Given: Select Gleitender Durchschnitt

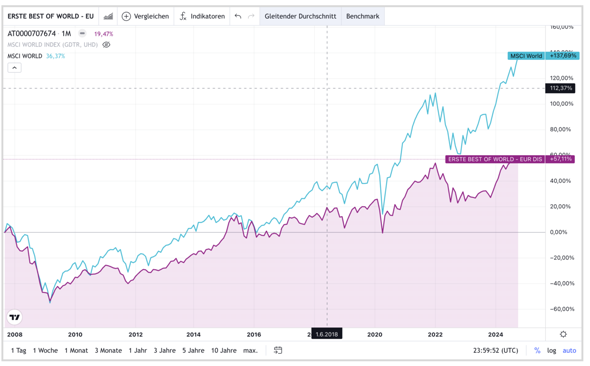Looking at the screenshot, I should [x=300, y=16].
